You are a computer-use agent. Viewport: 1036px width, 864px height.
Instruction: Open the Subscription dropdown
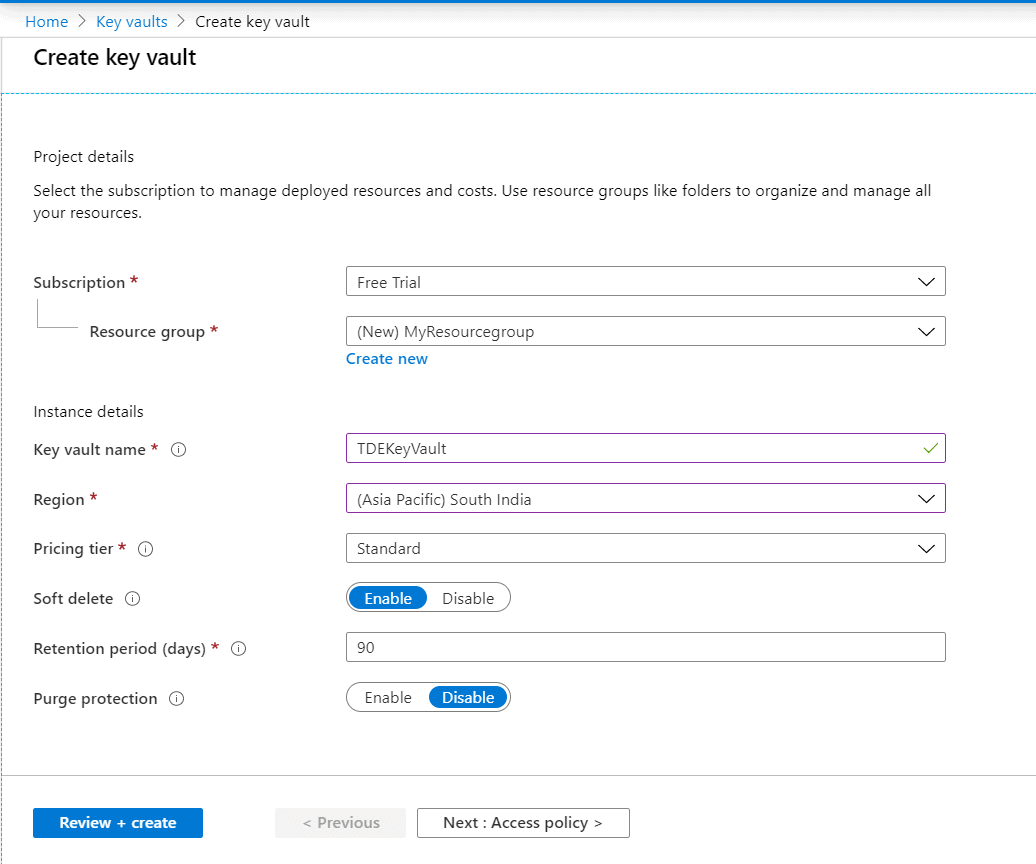[645, 282]
